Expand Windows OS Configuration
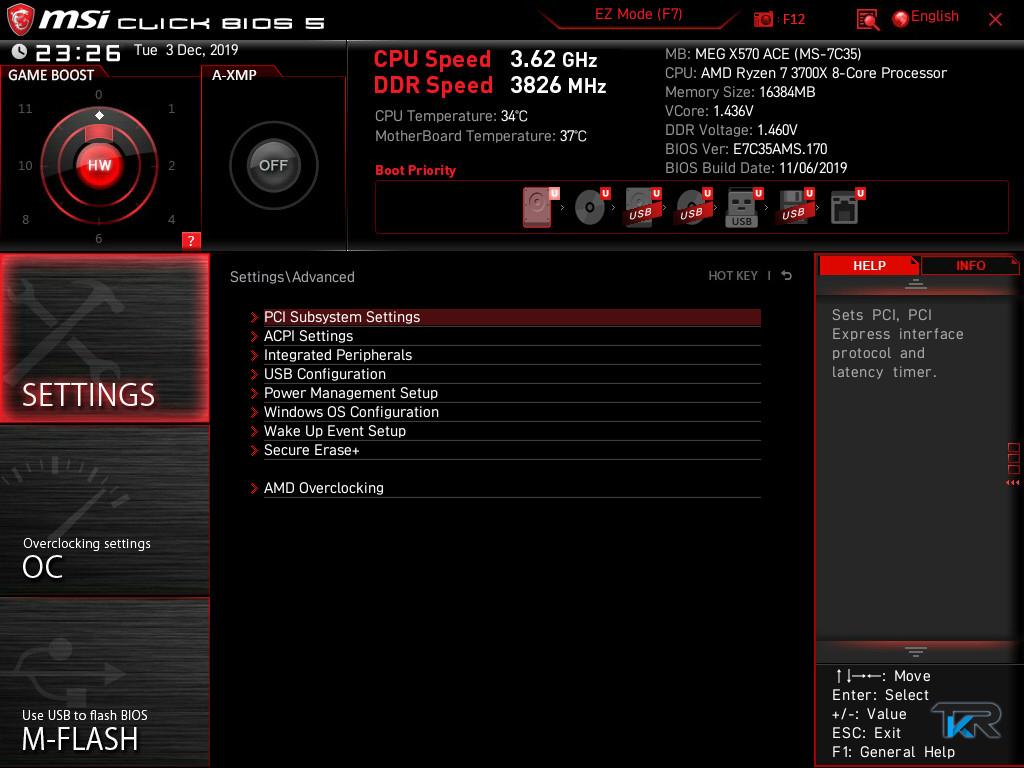1024x768 pixels. tap(505, 412)
